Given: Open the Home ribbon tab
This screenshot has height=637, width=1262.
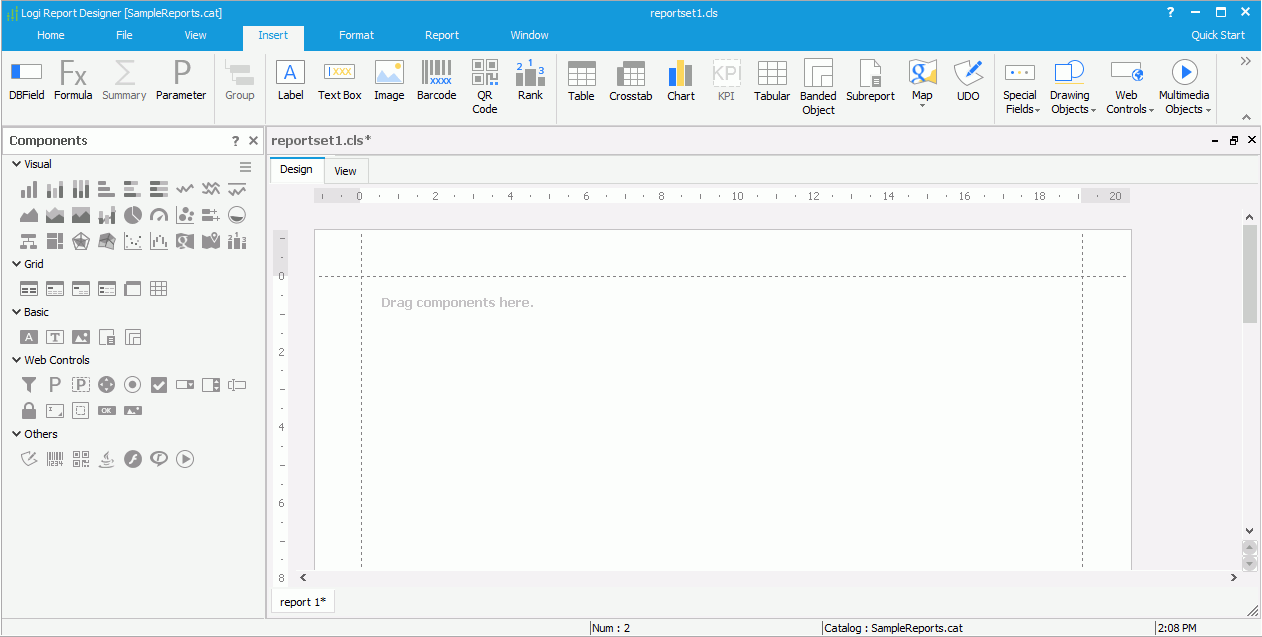Looking at the screenshot, I should (x=51, y=35).
